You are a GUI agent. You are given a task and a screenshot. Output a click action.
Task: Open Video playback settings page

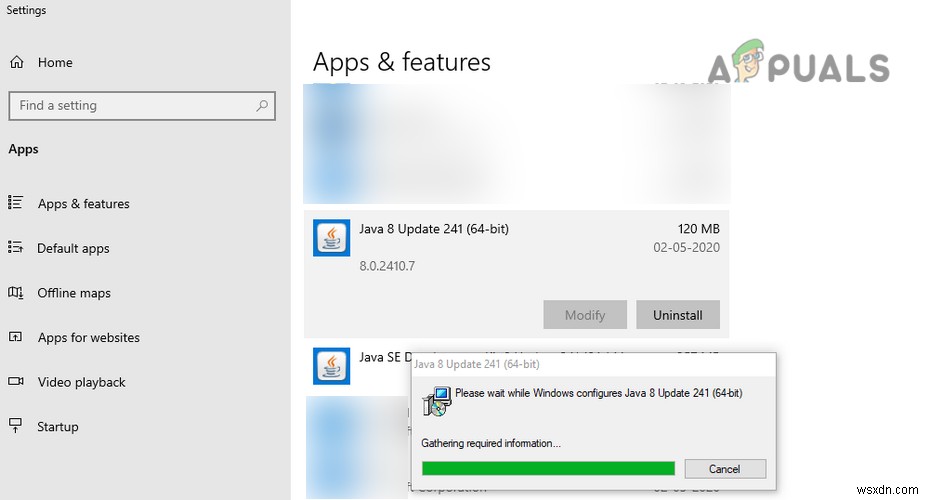tap(81, 382)
